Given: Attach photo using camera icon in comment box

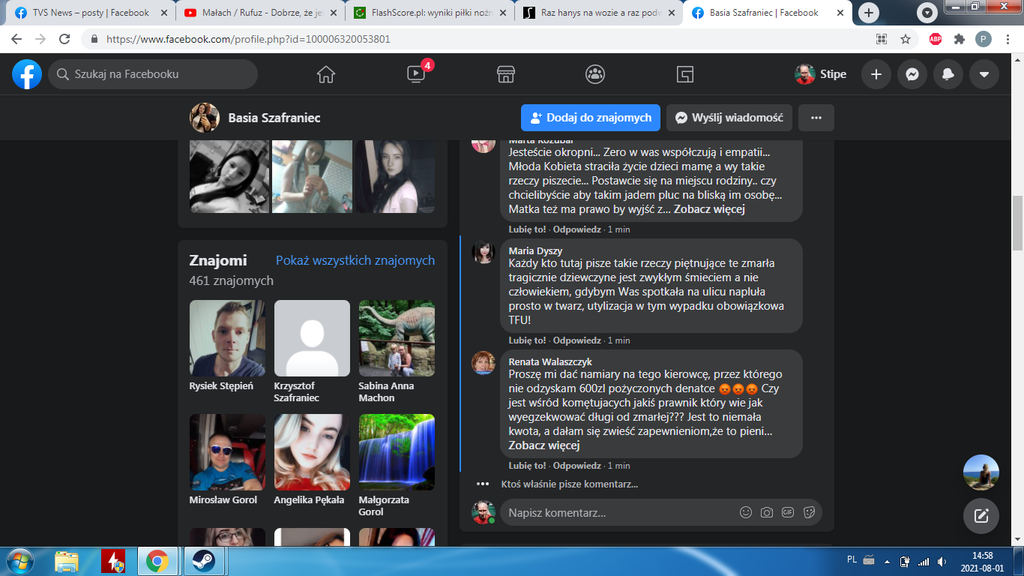Looking at the screenshot, I should 767,513.
